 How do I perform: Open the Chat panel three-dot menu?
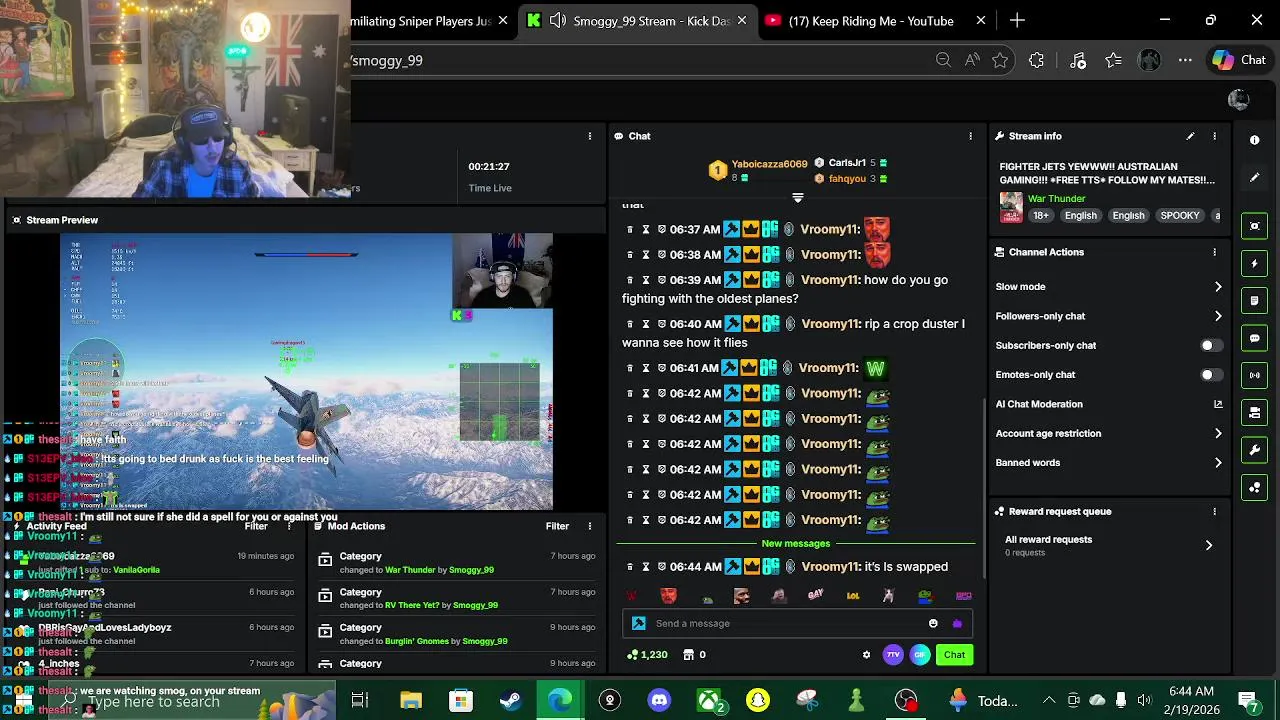pos(970,136)
